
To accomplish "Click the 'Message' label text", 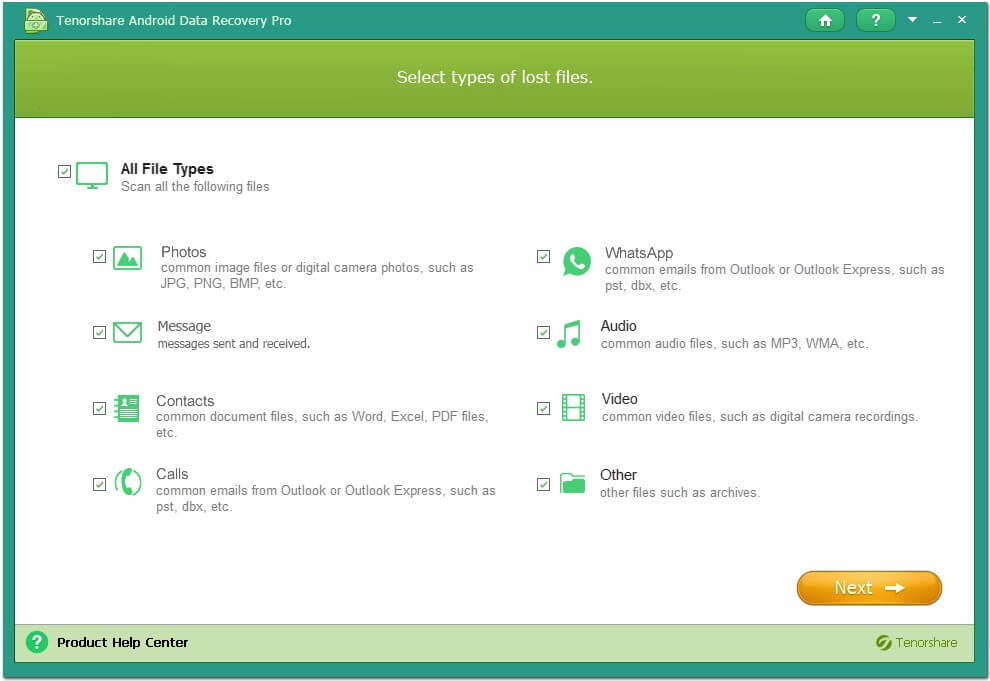I will pyautogui.click(x=184, y=326).
